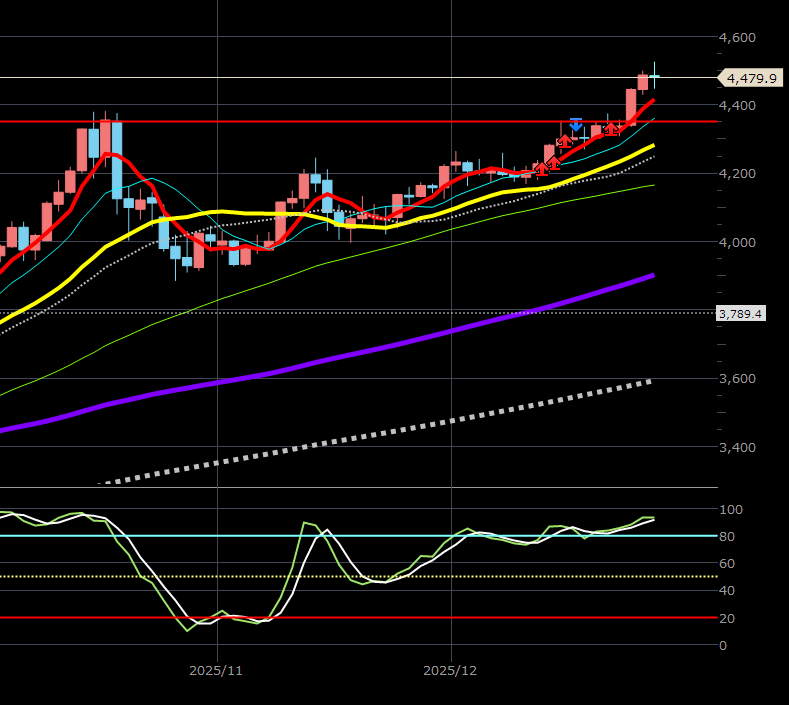Click the rightmost red up-arrow signal marker

point(613,129)
